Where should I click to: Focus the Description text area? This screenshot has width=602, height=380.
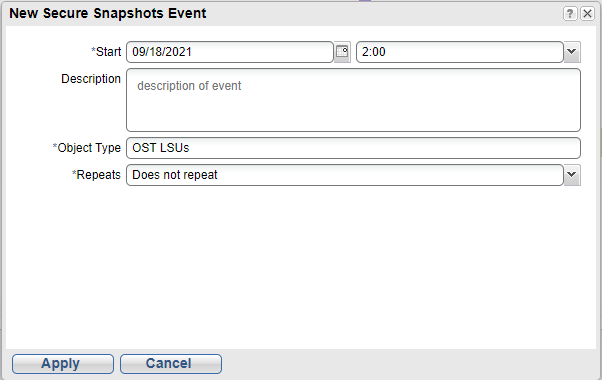(x=353, y=100)
